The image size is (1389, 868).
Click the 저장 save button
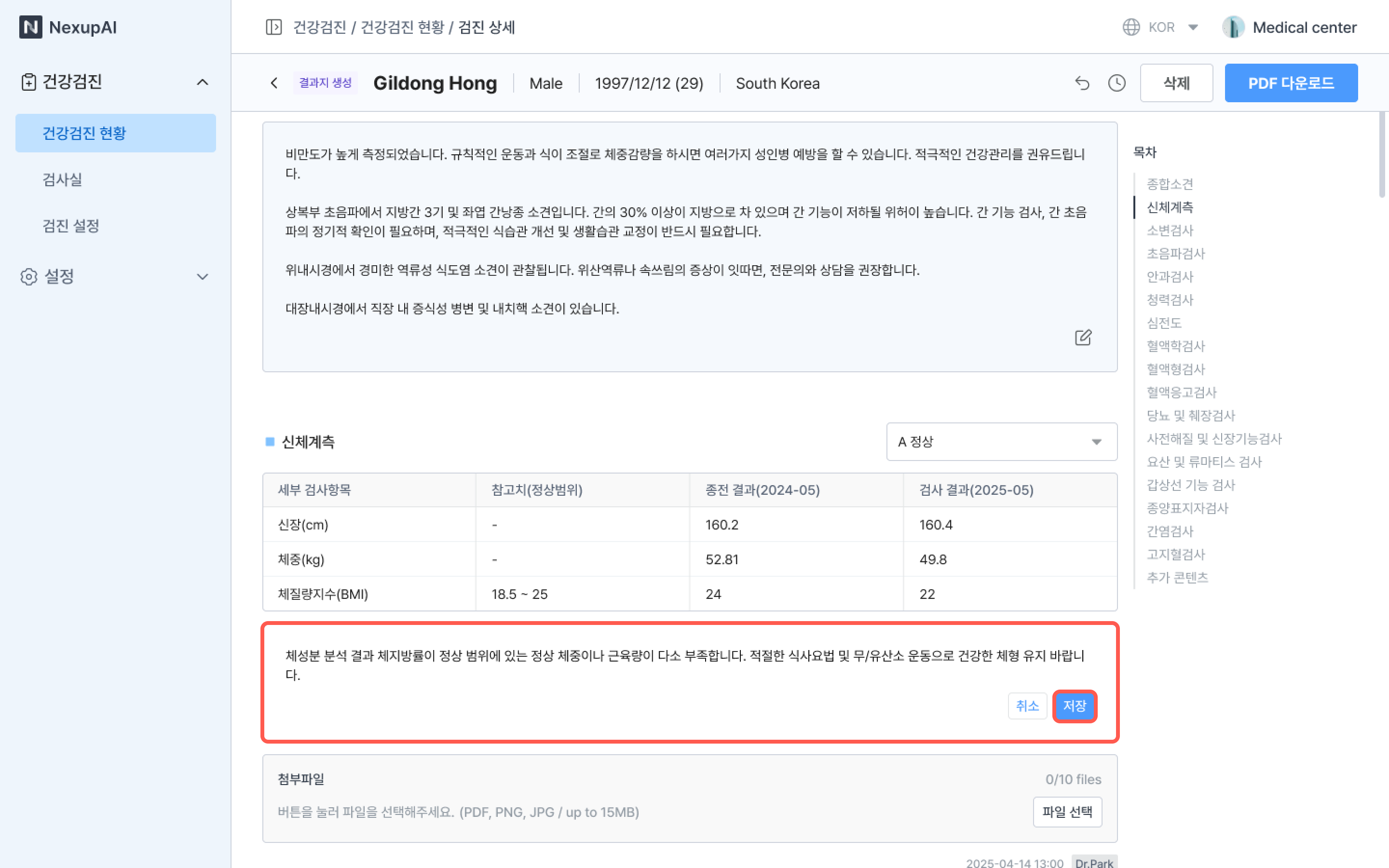1074,706
